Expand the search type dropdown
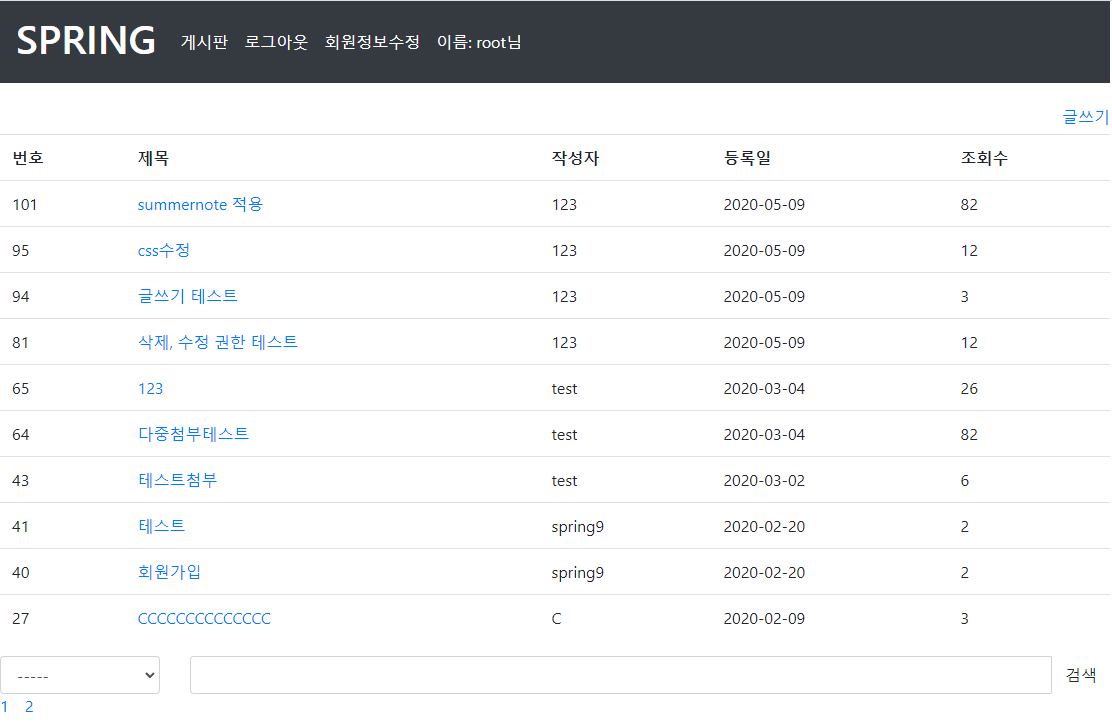Viewport: 1112px width, 728px height. (x=80, y=676)
